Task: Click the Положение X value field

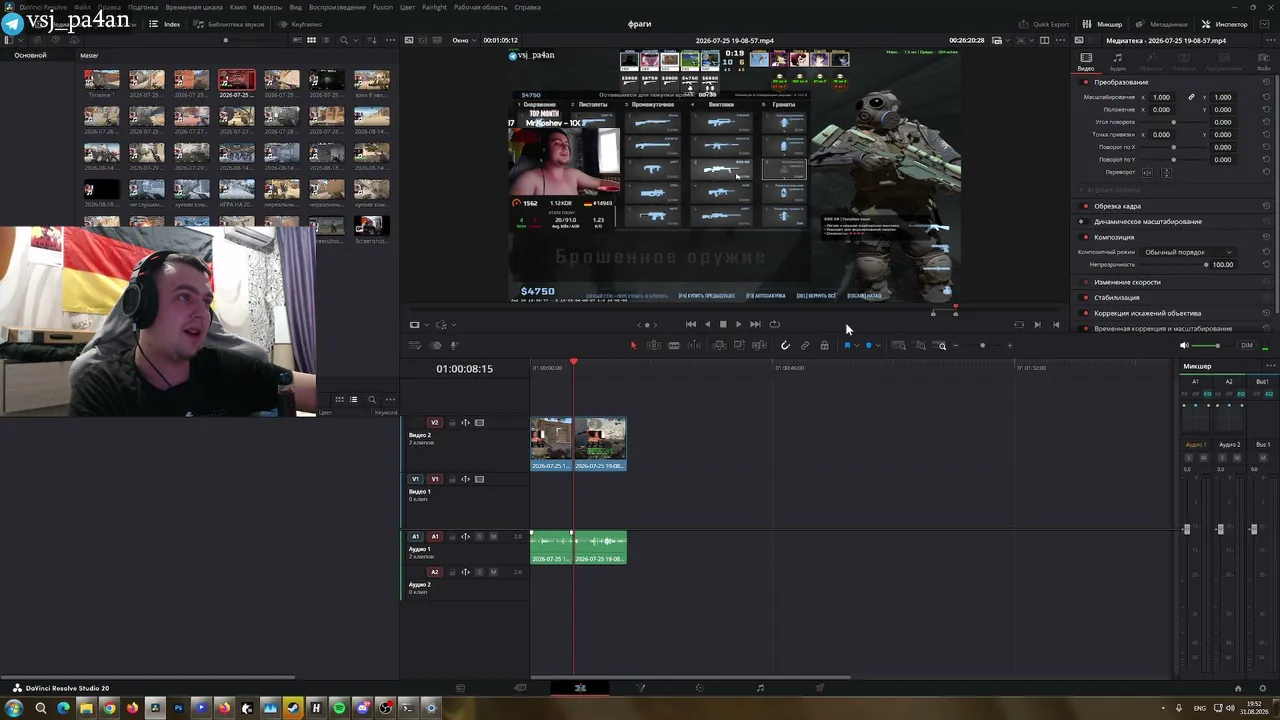Action: click(x=1161, y=109)
